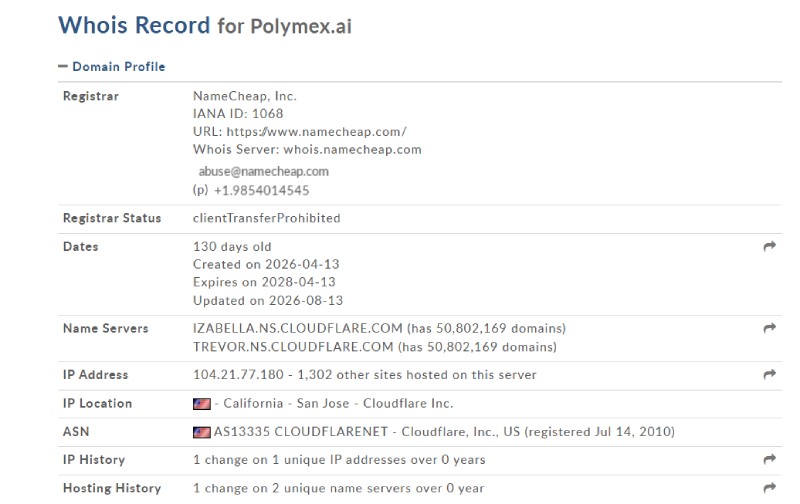Click IANA ID: 1068 text
The height and width of the screenshot is (504, 800).
[x=238, y=113]
